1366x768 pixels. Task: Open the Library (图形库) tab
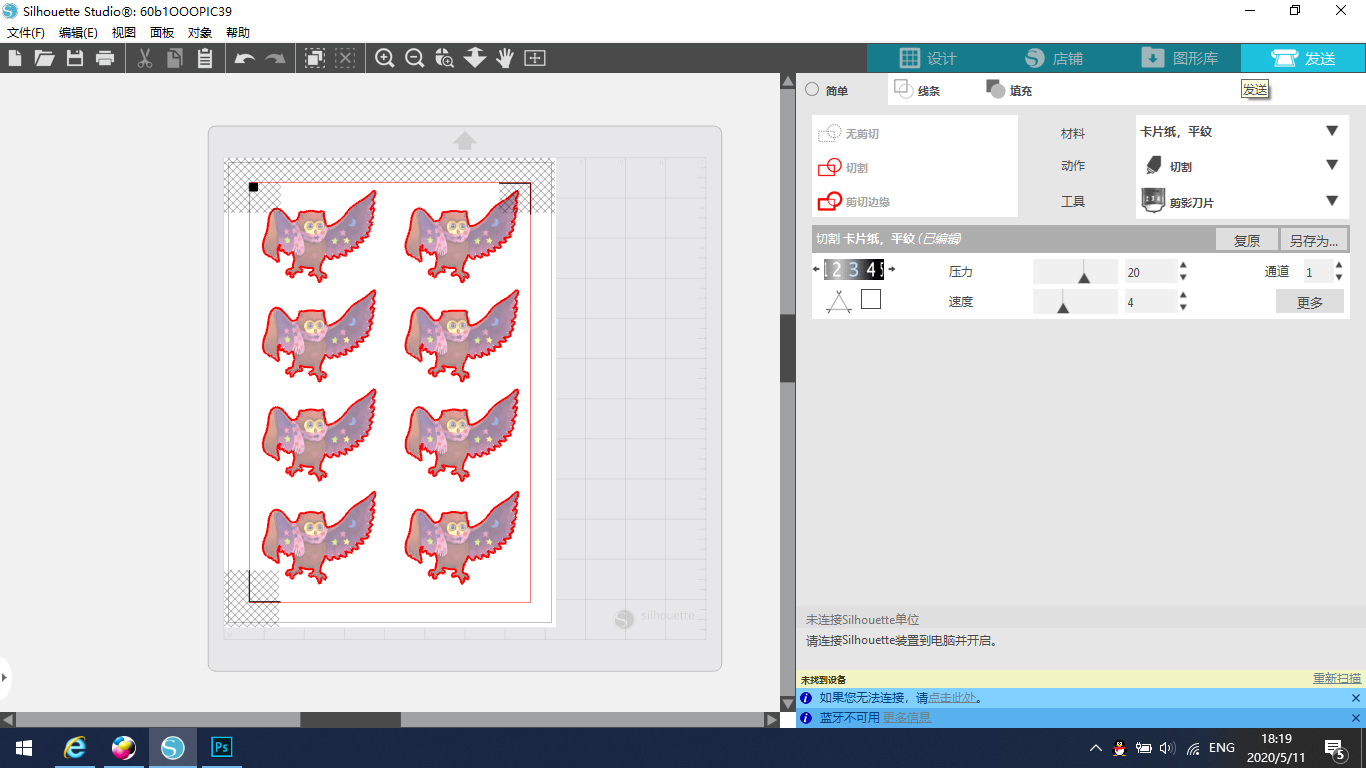click(x=1179, y=58)
